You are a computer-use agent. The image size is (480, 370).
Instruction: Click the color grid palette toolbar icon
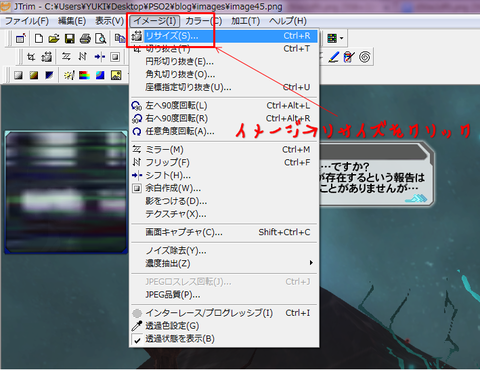tap(332, 38)
